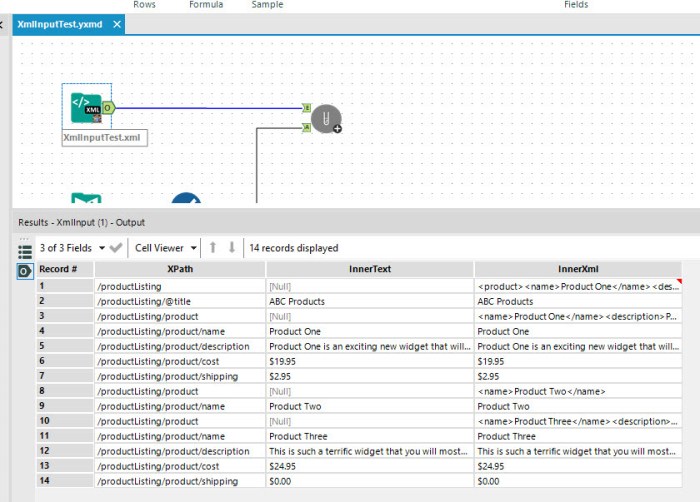Select the O output anchor in results
Screen dimensions: 700x502
[25, 271]
